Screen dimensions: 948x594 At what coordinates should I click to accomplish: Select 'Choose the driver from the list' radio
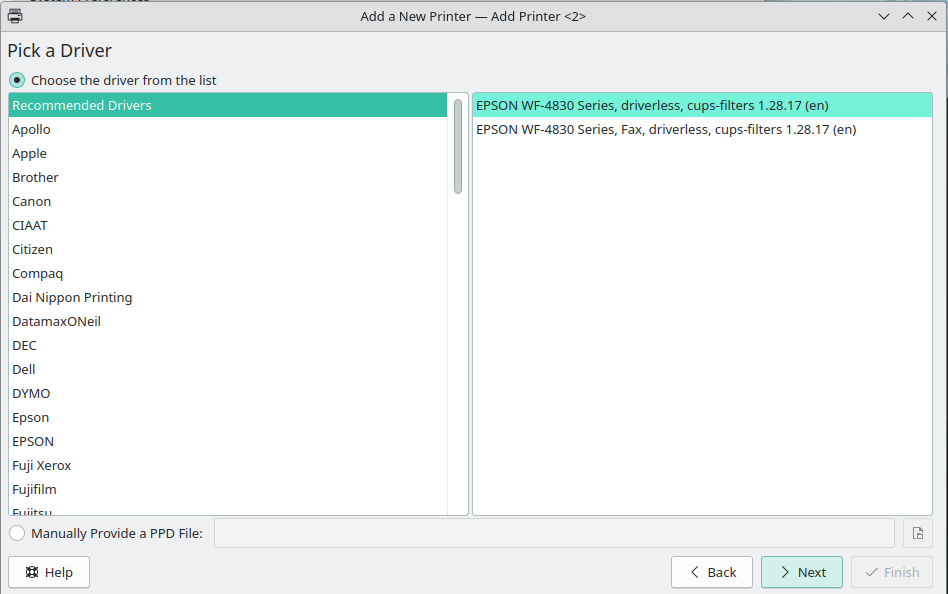tap(17, 80)
